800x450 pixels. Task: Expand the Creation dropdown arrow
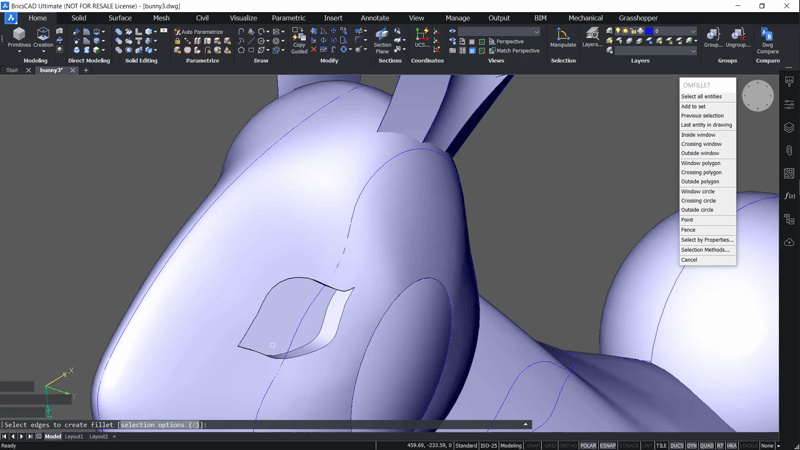click(x=43, y=52)
